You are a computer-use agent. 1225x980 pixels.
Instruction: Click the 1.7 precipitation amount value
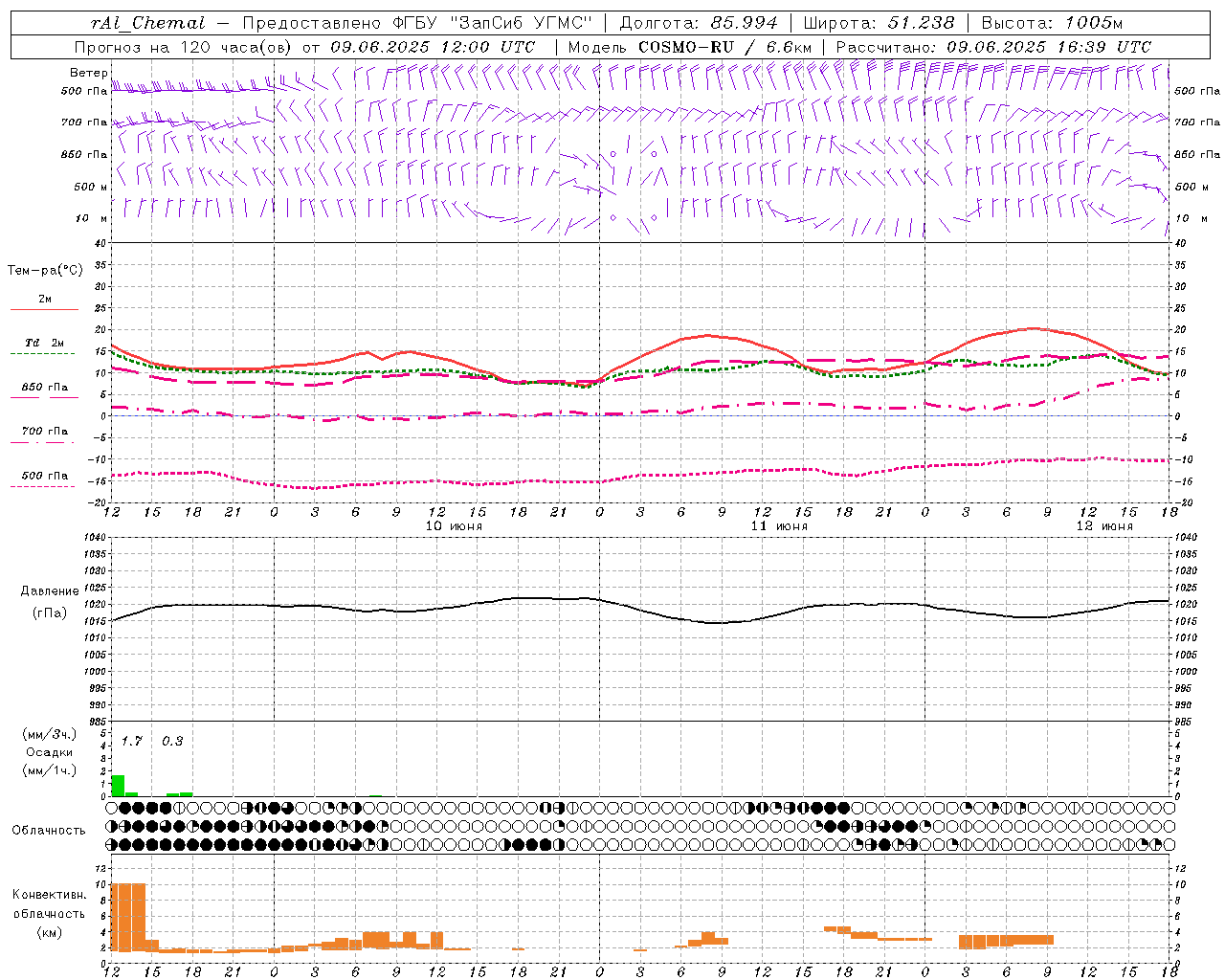pyautogui.click(x=132, y=741)
